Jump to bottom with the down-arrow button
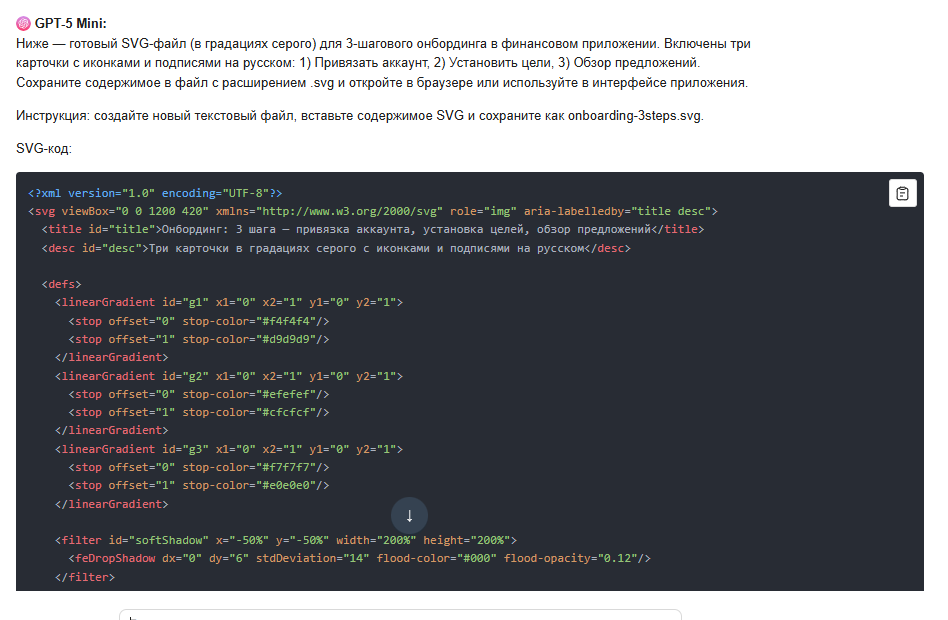Viewport: 948px width, 620px height. point(409,515)
